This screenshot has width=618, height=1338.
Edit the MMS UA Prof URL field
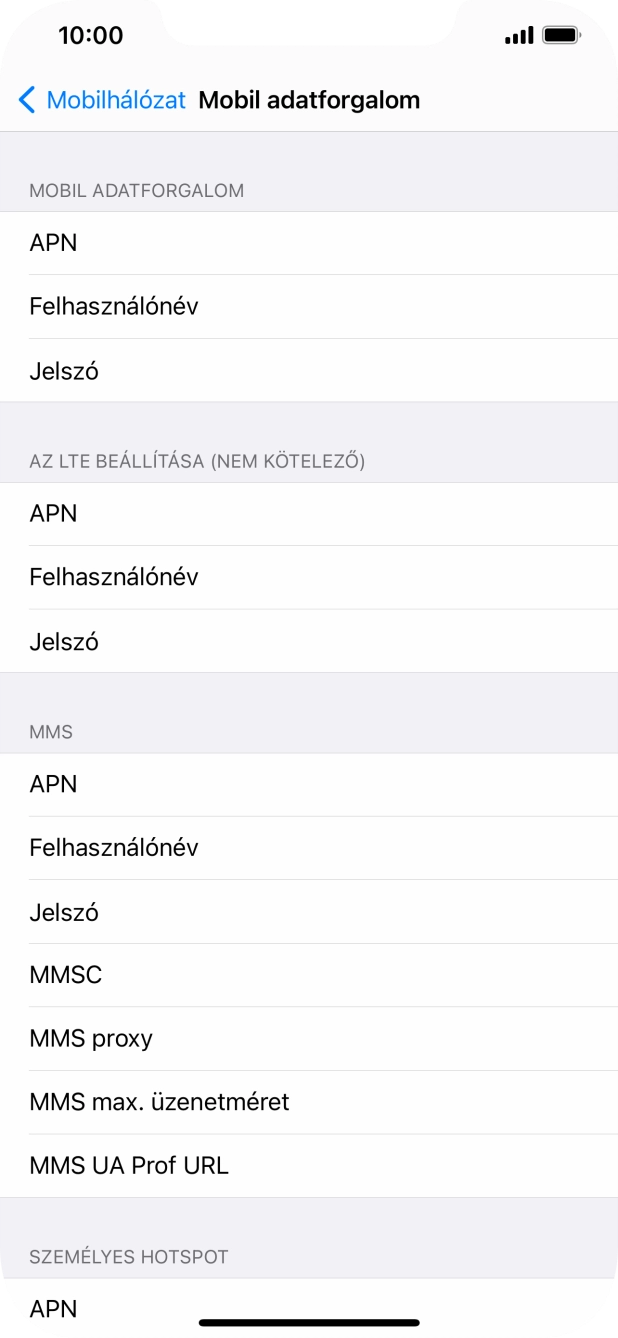pyautogui.click(x=309, y=1166)
